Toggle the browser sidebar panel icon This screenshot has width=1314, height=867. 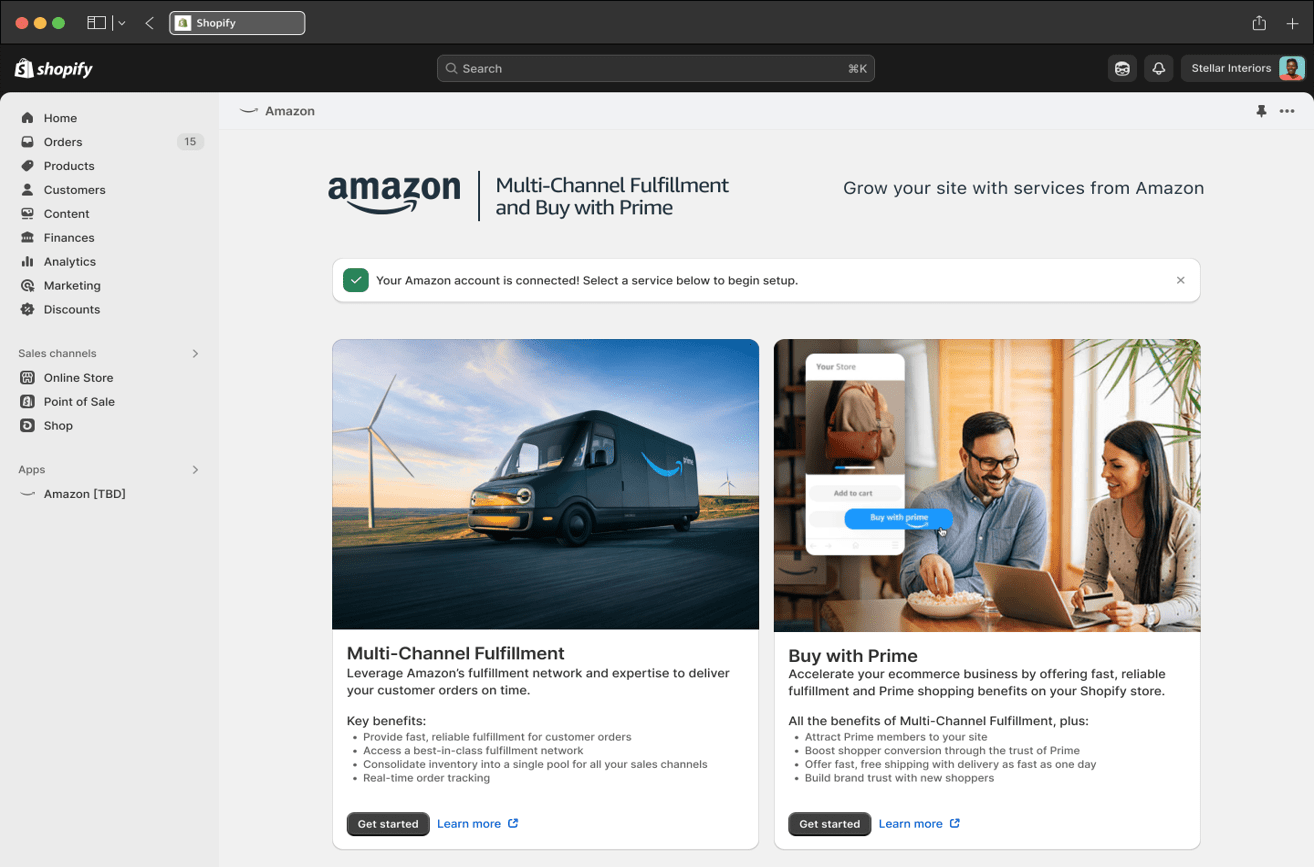(97, 23)
